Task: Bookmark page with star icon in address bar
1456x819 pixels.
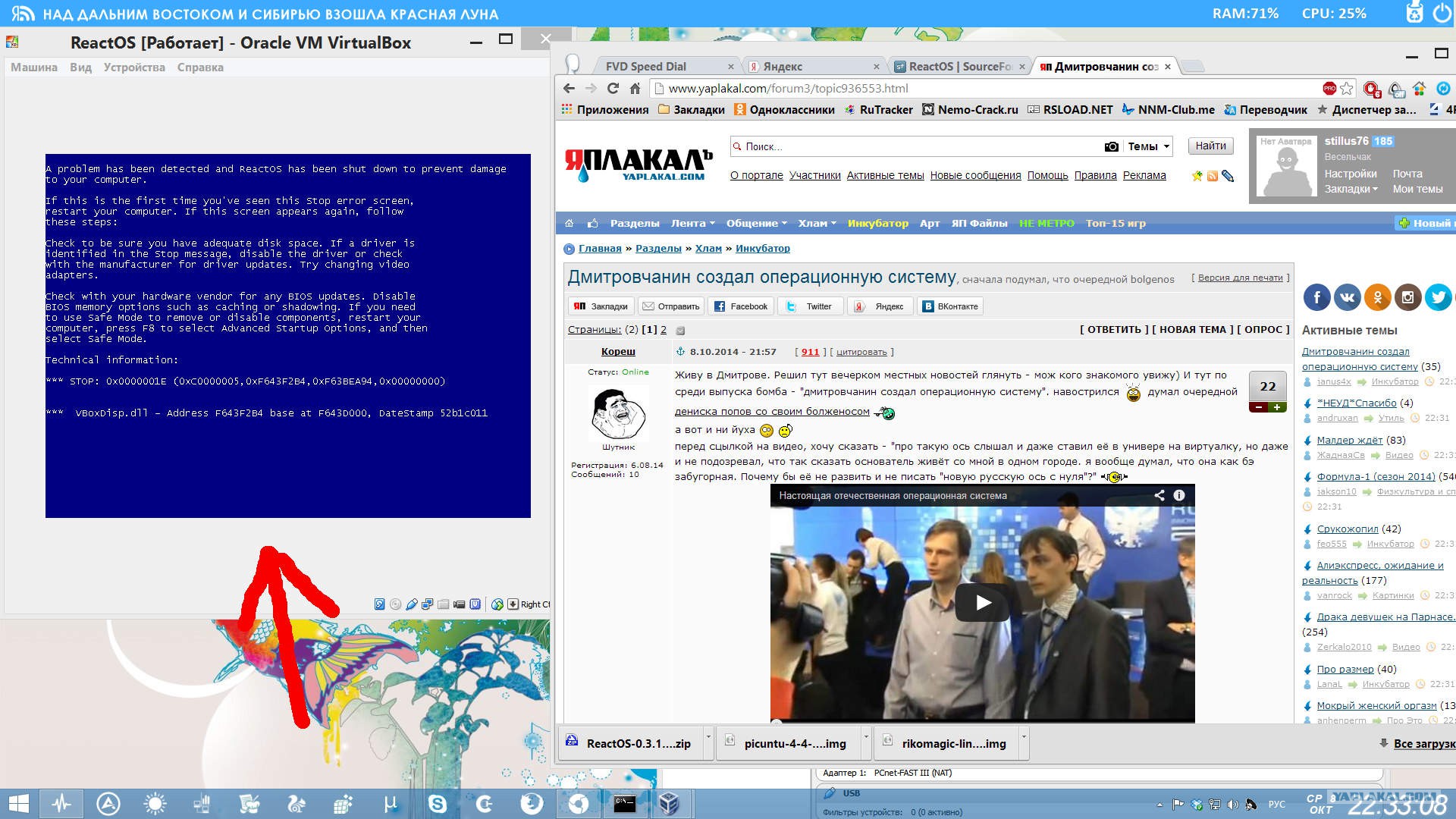Action: [1346, 89]
